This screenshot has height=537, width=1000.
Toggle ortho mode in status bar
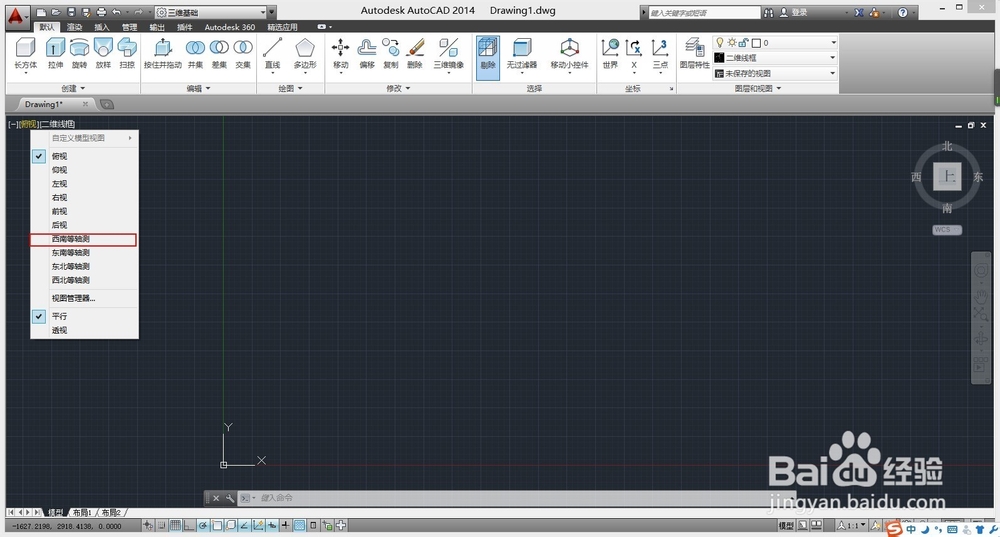(189, 526)
